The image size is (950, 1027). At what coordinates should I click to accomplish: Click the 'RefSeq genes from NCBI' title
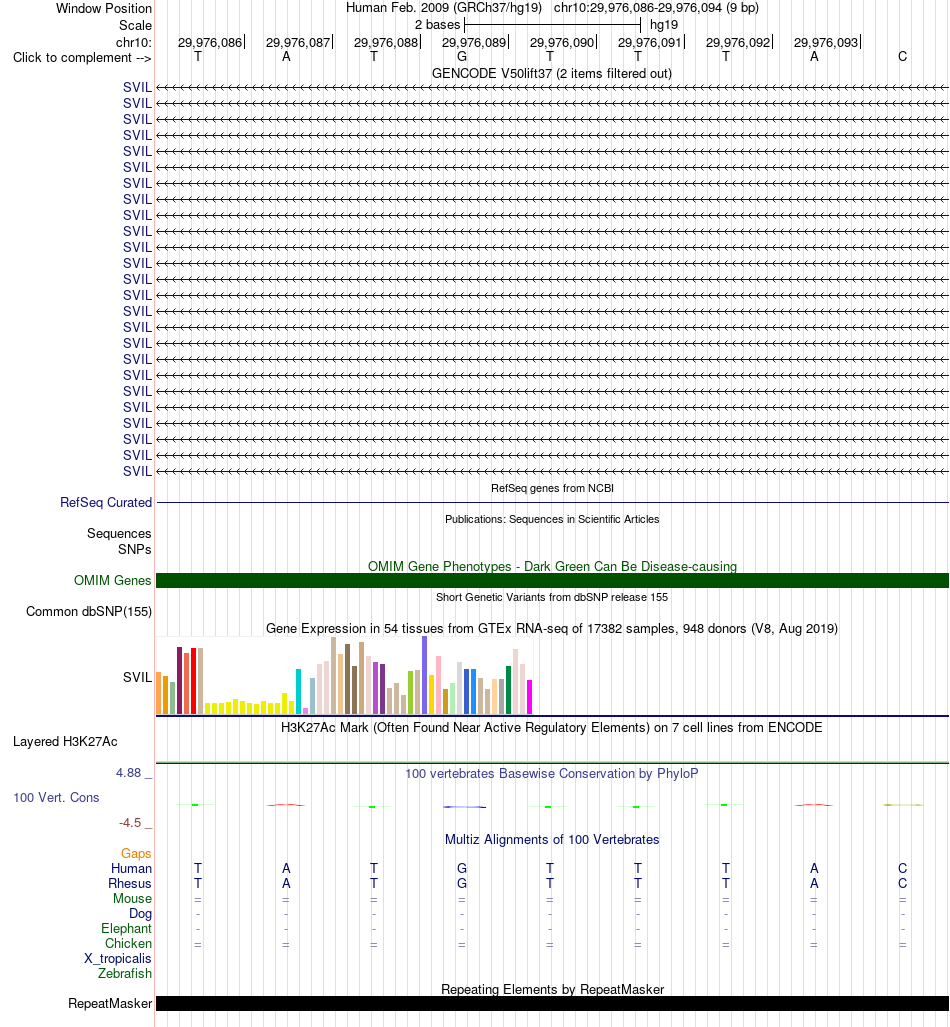pos(552,488)
